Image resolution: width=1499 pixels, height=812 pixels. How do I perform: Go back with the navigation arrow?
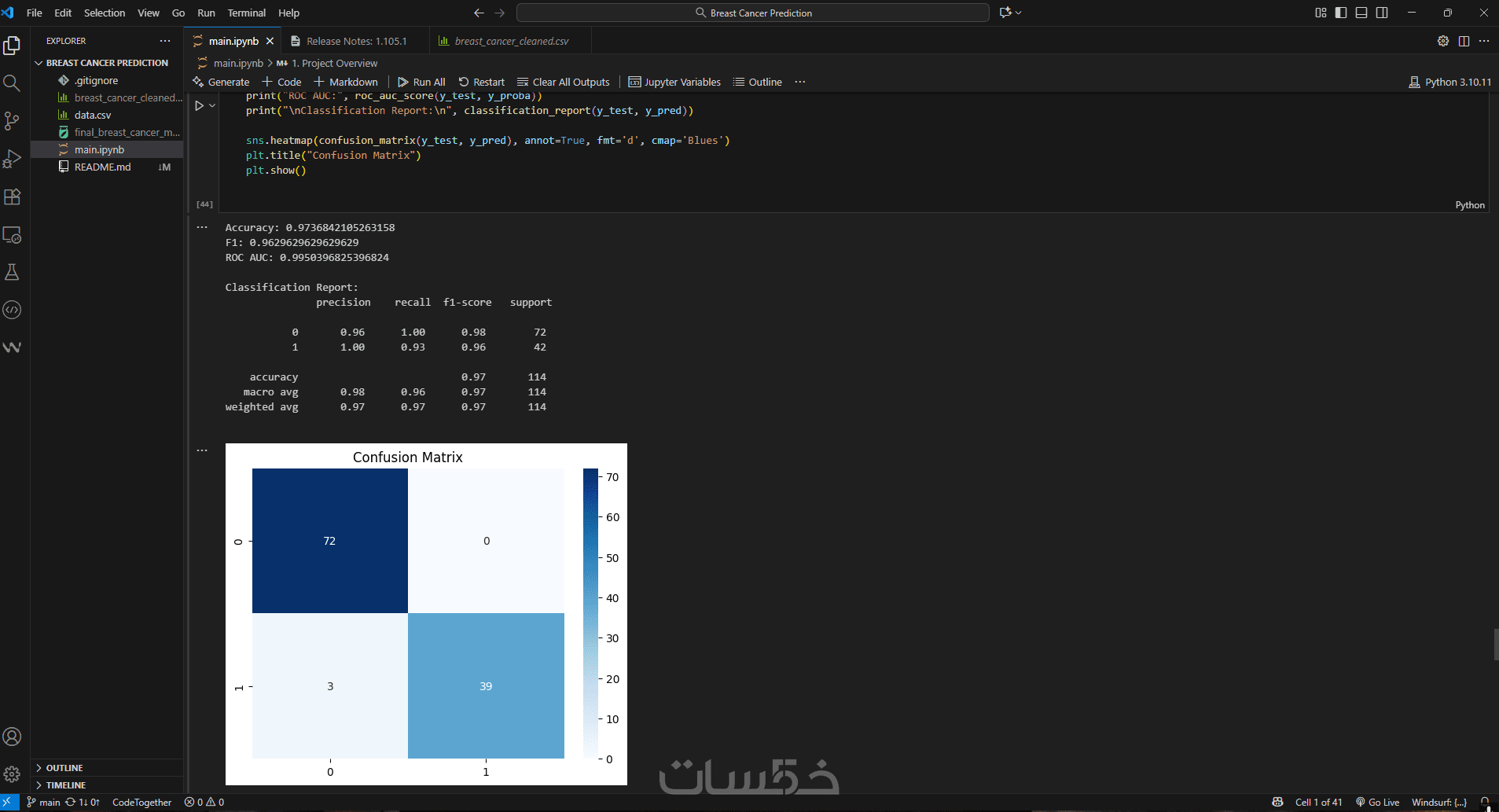point(479,13)
